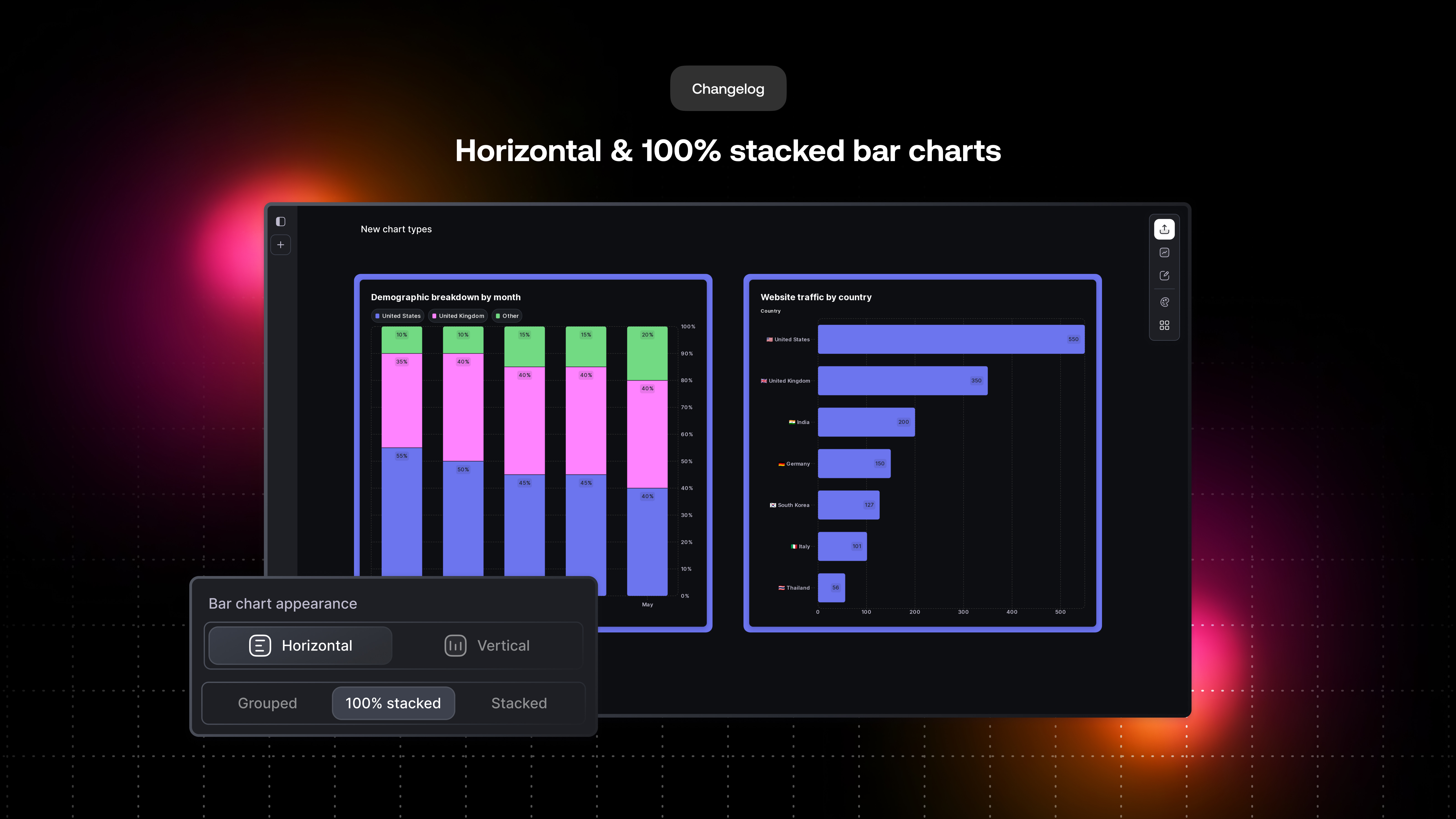The image size is (1456, 819).
Task: Choose the Stacked bar option
Action: pyautogui.click(x=519, y=703)
